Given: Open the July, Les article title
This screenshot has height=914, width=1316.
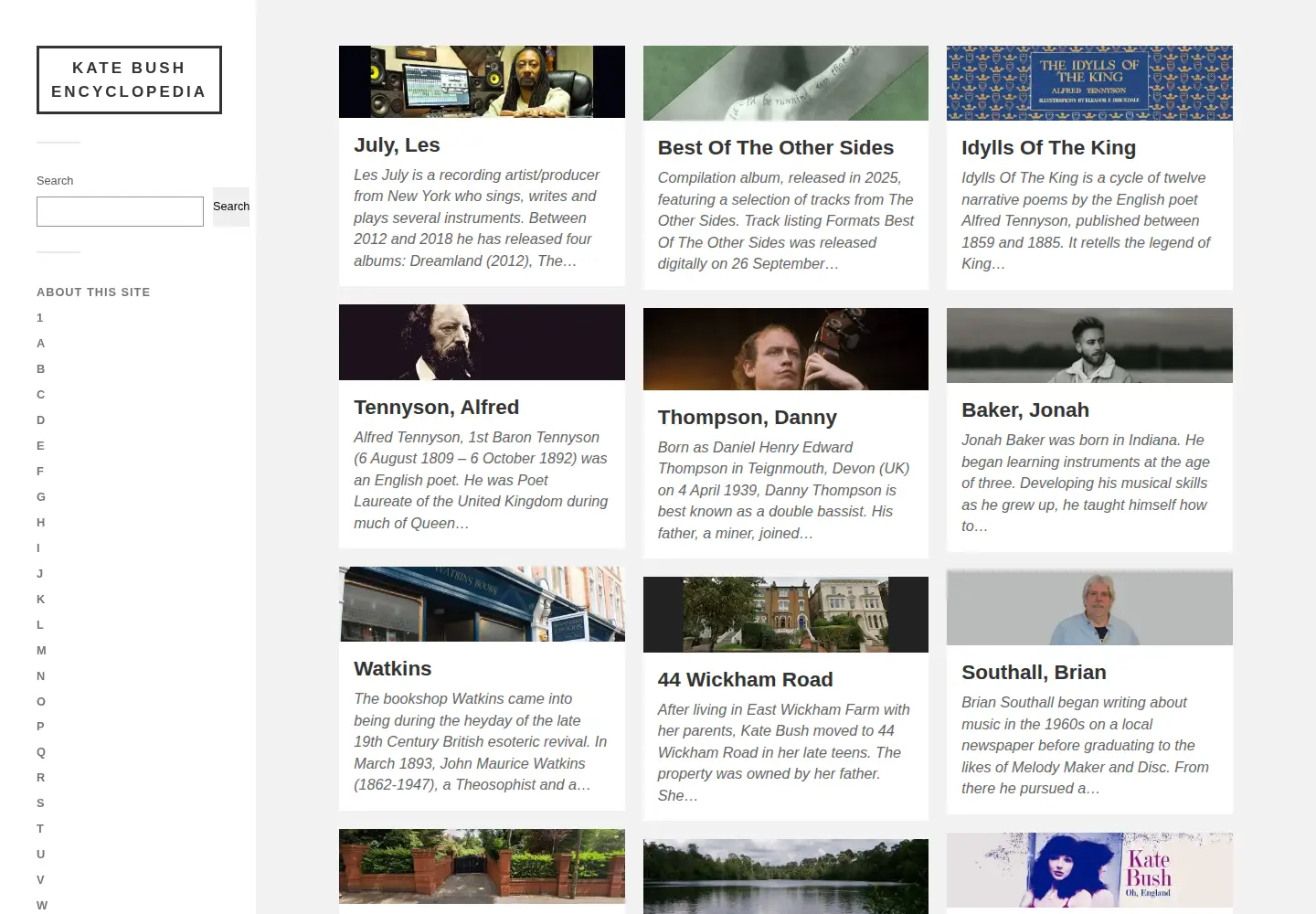Looking at the screenshot, I should [x=397, y=145].
